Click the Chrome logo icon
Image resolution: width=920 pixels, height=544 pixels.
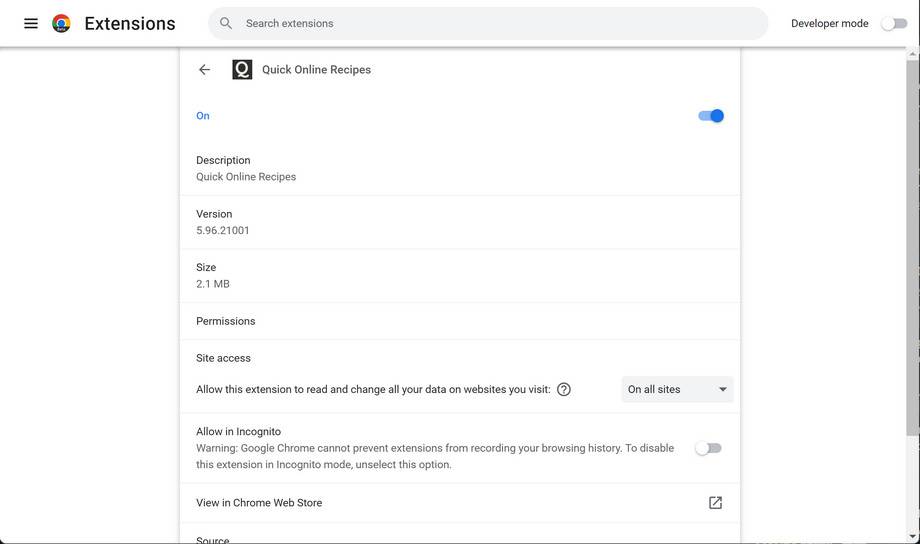coord(61,23)
